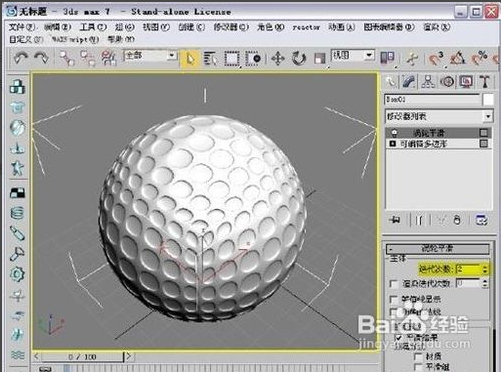
Task: Select the Unlink Selection tool
Action: (88, 58)
